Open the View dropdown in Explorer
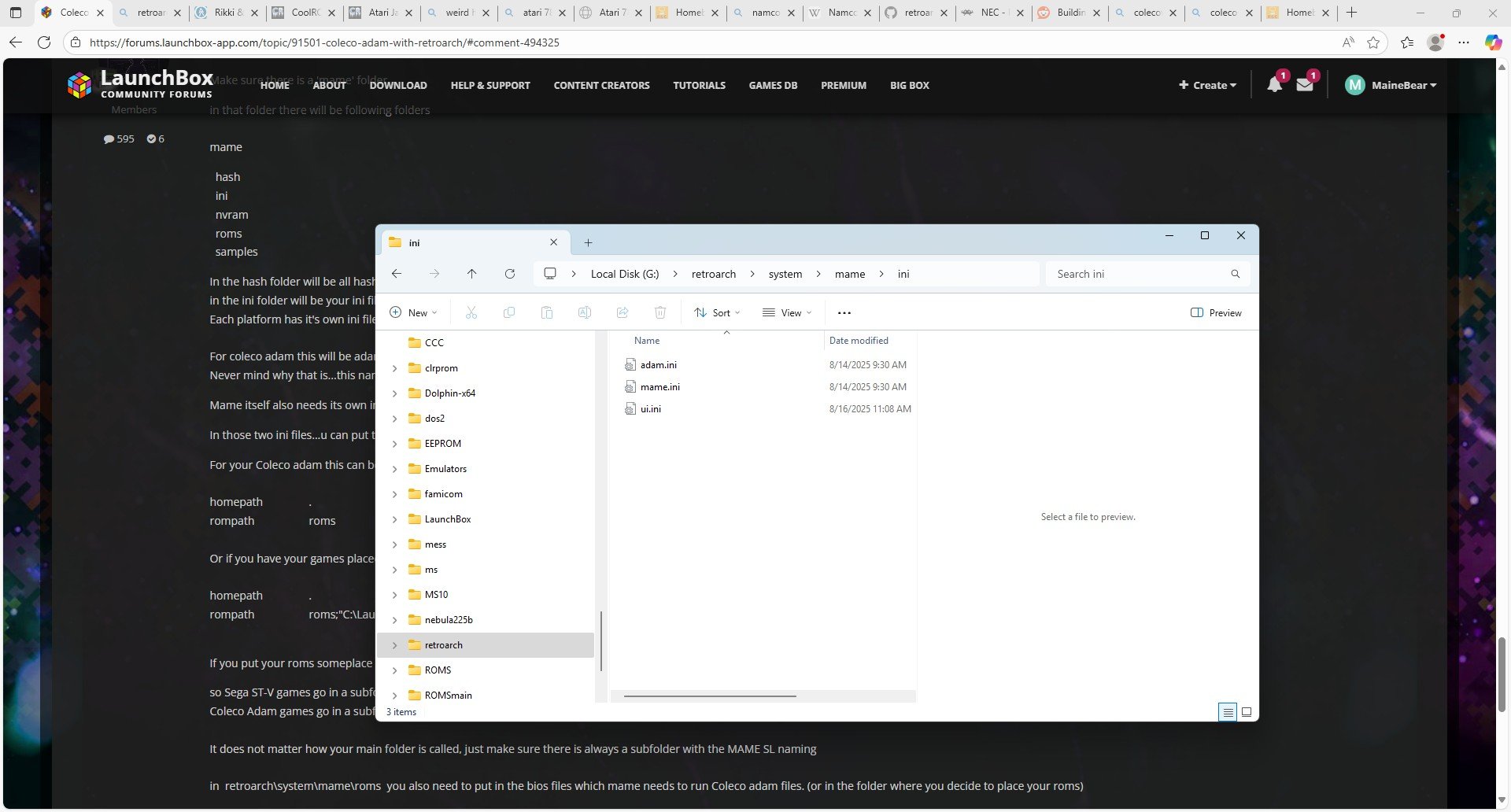1511x812 pixels. point(787,312)
